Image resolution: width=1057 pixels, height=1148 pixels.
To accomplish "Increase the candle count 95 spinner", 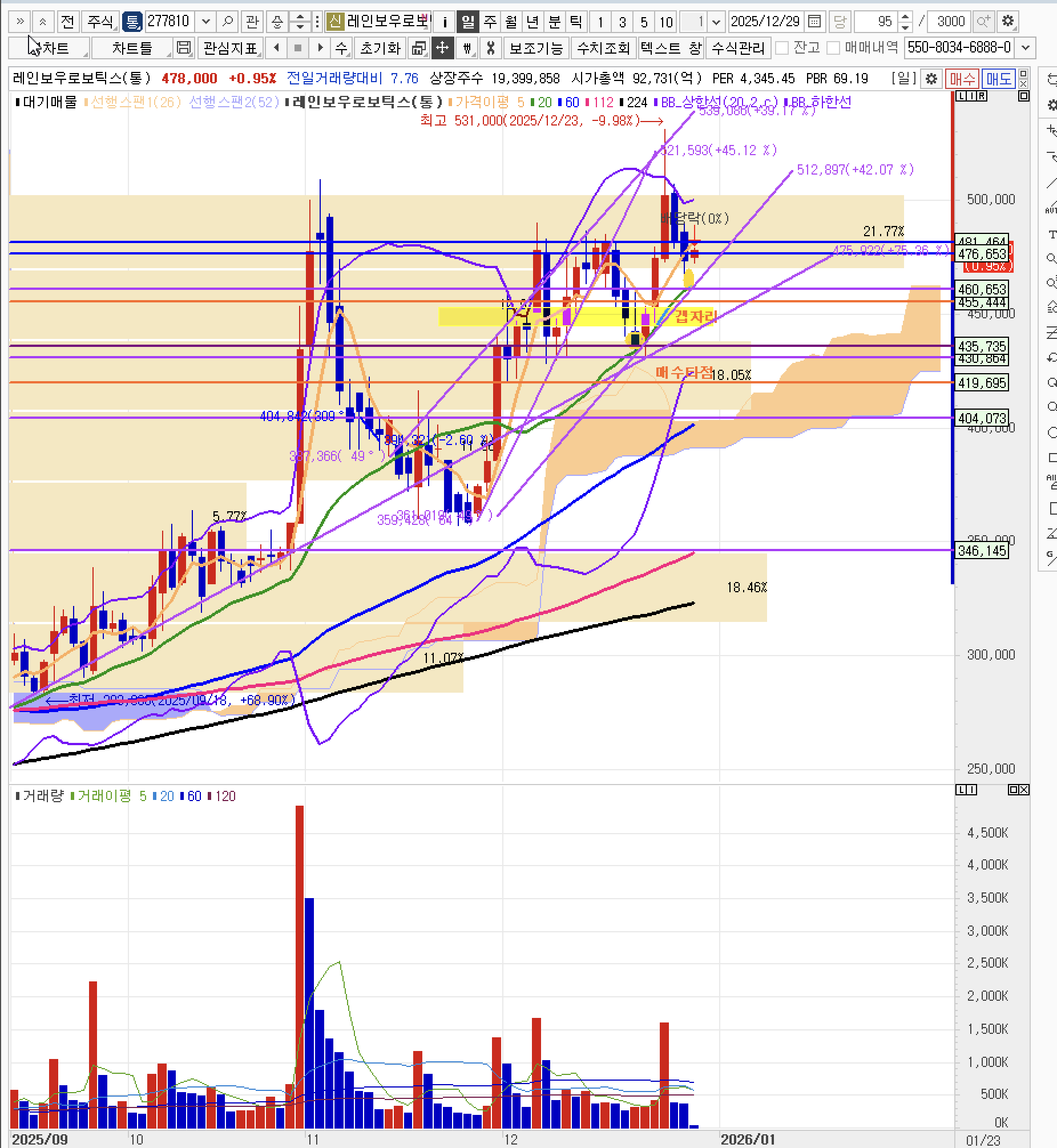I will [x=905, y=17].
